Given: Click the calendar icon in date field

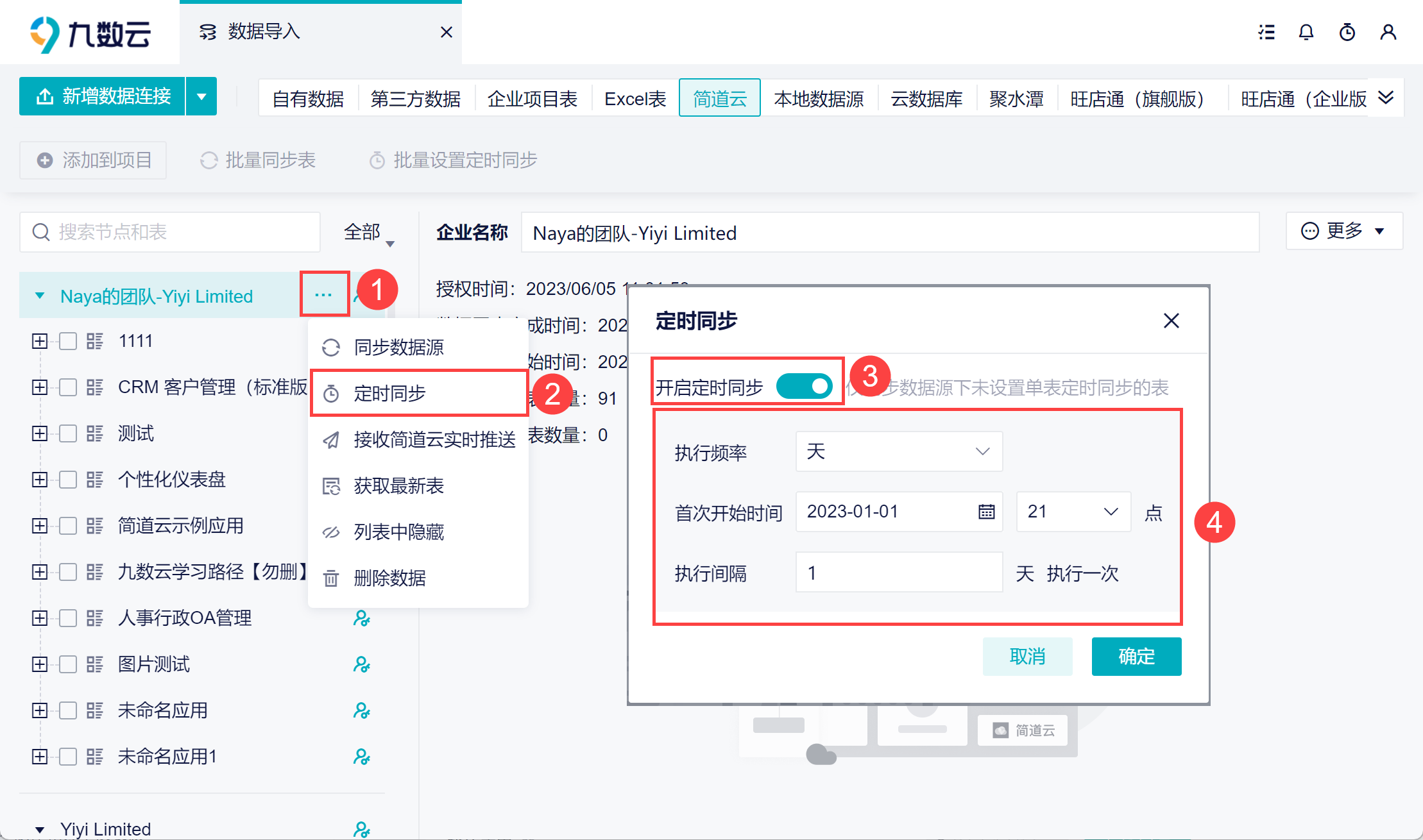Looking at the screenshot, I should [986, 512].
